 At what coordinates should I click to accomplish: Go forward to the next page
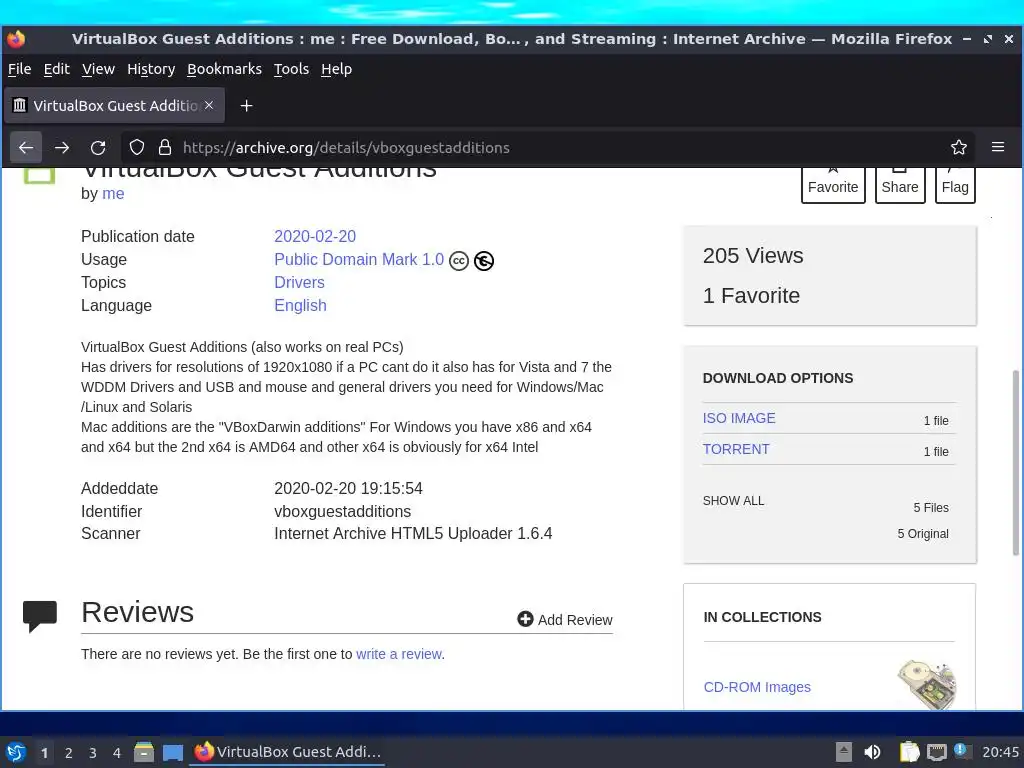click(x=62, y=148)
